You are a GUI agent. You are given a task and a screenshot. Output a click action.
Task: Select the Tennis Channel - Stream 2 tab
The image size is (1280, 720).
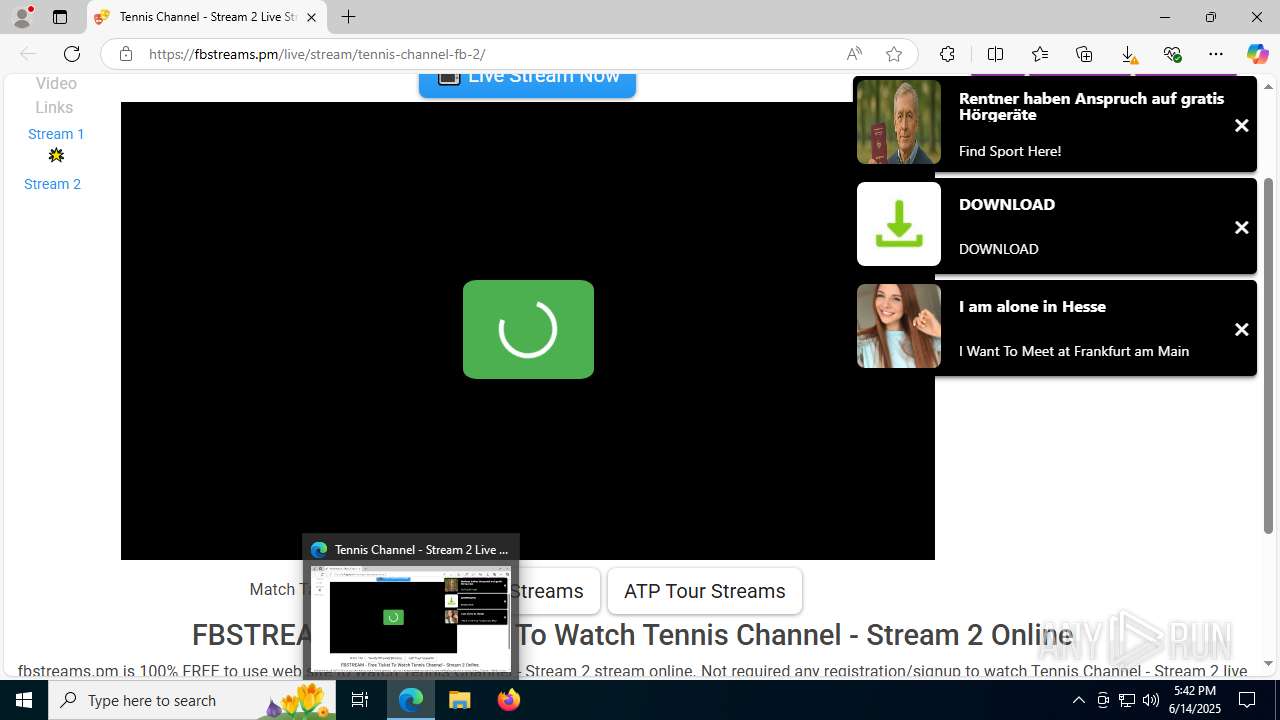(x=206, y=17)
